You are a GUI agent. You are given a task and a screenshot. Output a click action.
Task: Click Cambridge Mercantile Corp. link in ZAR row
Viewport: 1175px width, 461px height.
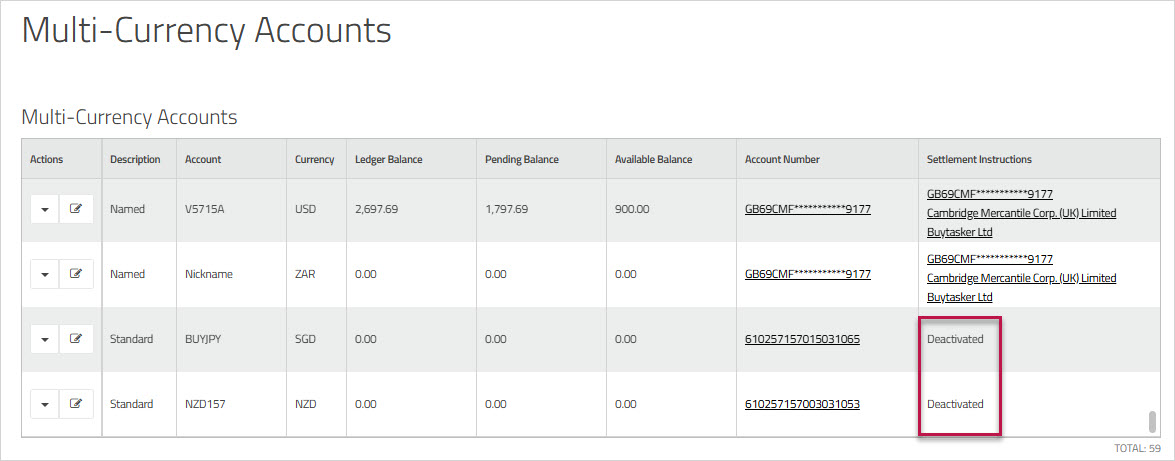point(1021,278)
